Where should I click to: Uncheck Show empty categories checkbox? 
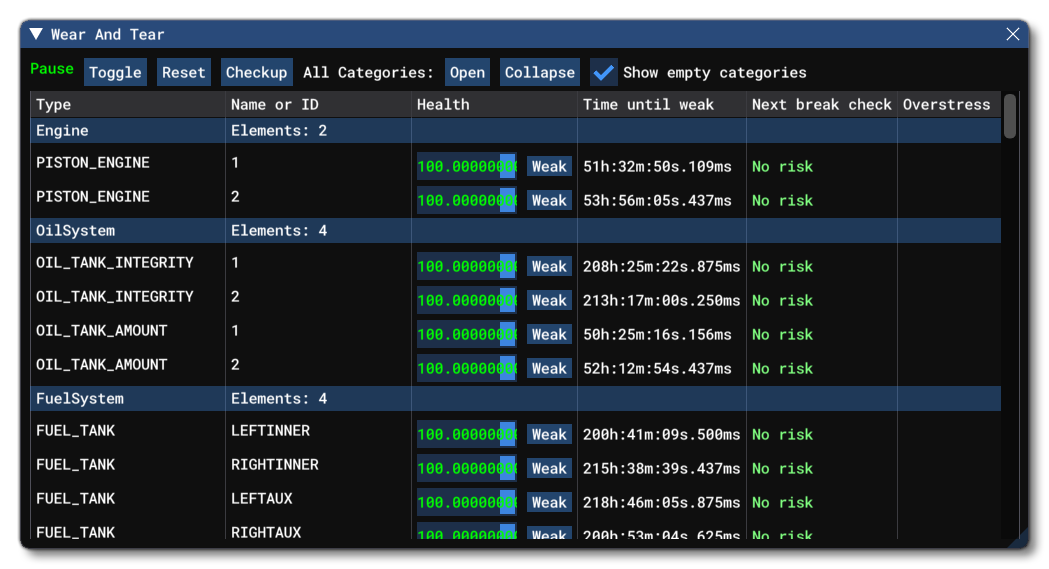tap(603, 72)
